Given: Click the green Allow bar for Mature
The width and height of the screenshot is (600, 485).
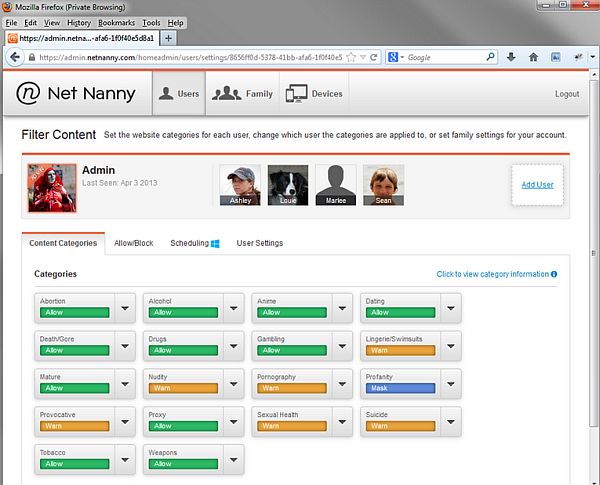Looking at the screenshot, I should [x=75, y=388].
